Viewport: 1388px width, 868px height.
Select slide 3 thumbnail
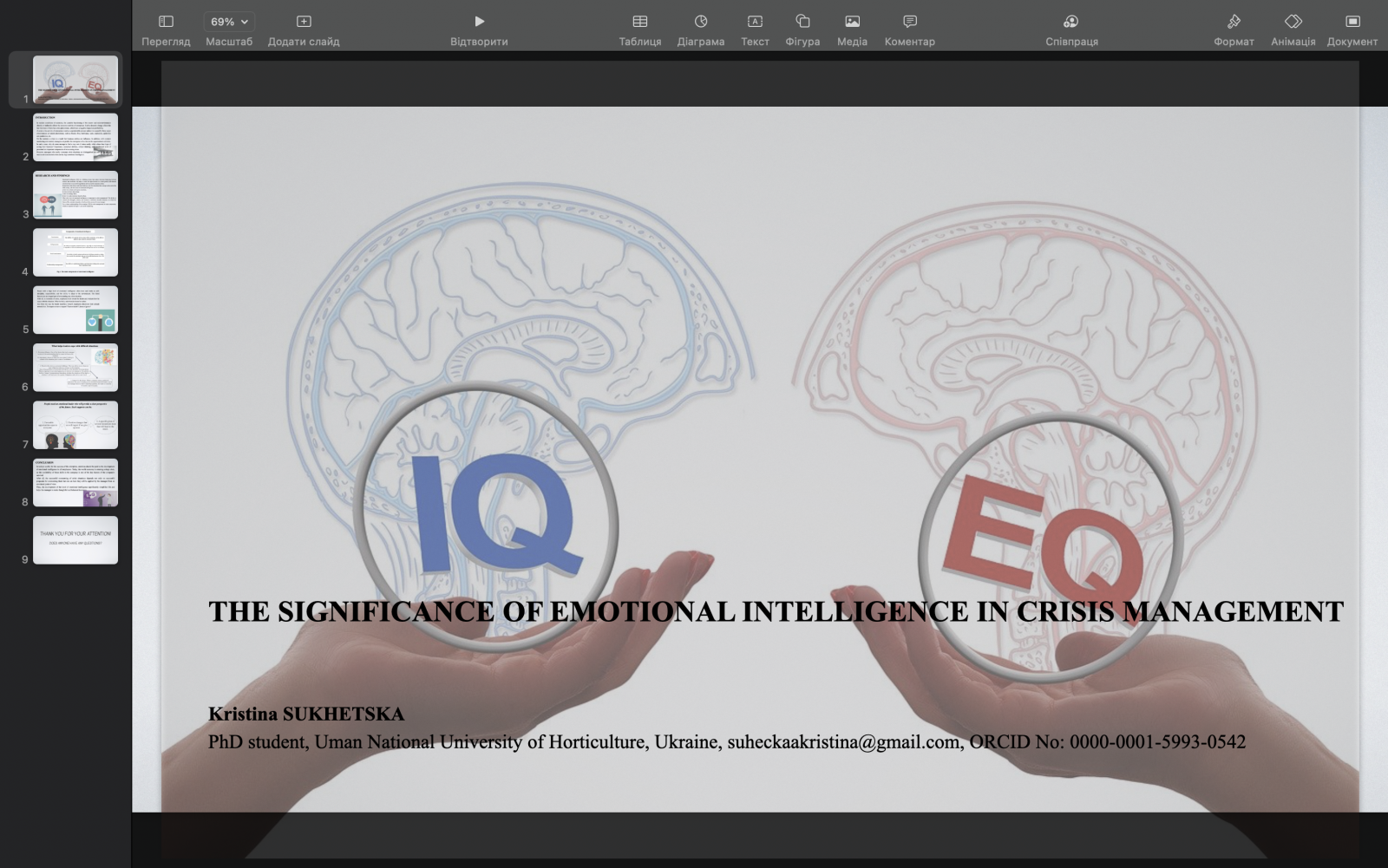coord(75,195)
